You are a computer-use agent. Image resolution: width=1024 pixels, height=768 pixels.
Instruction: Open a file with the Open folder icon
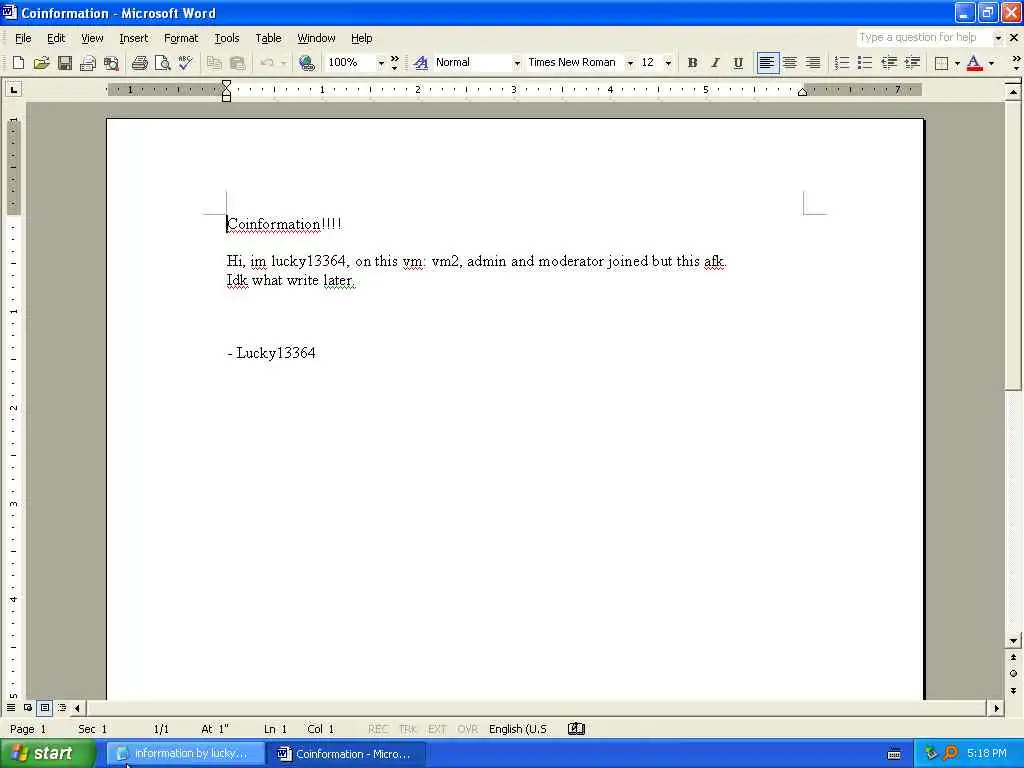tap(41, 63)
